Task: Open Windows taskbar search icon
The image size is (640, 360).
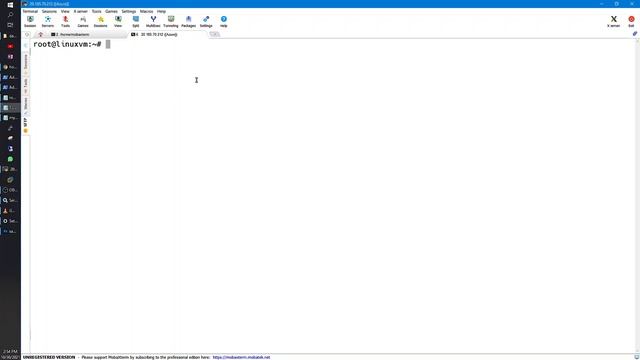Action: [10, 15]
